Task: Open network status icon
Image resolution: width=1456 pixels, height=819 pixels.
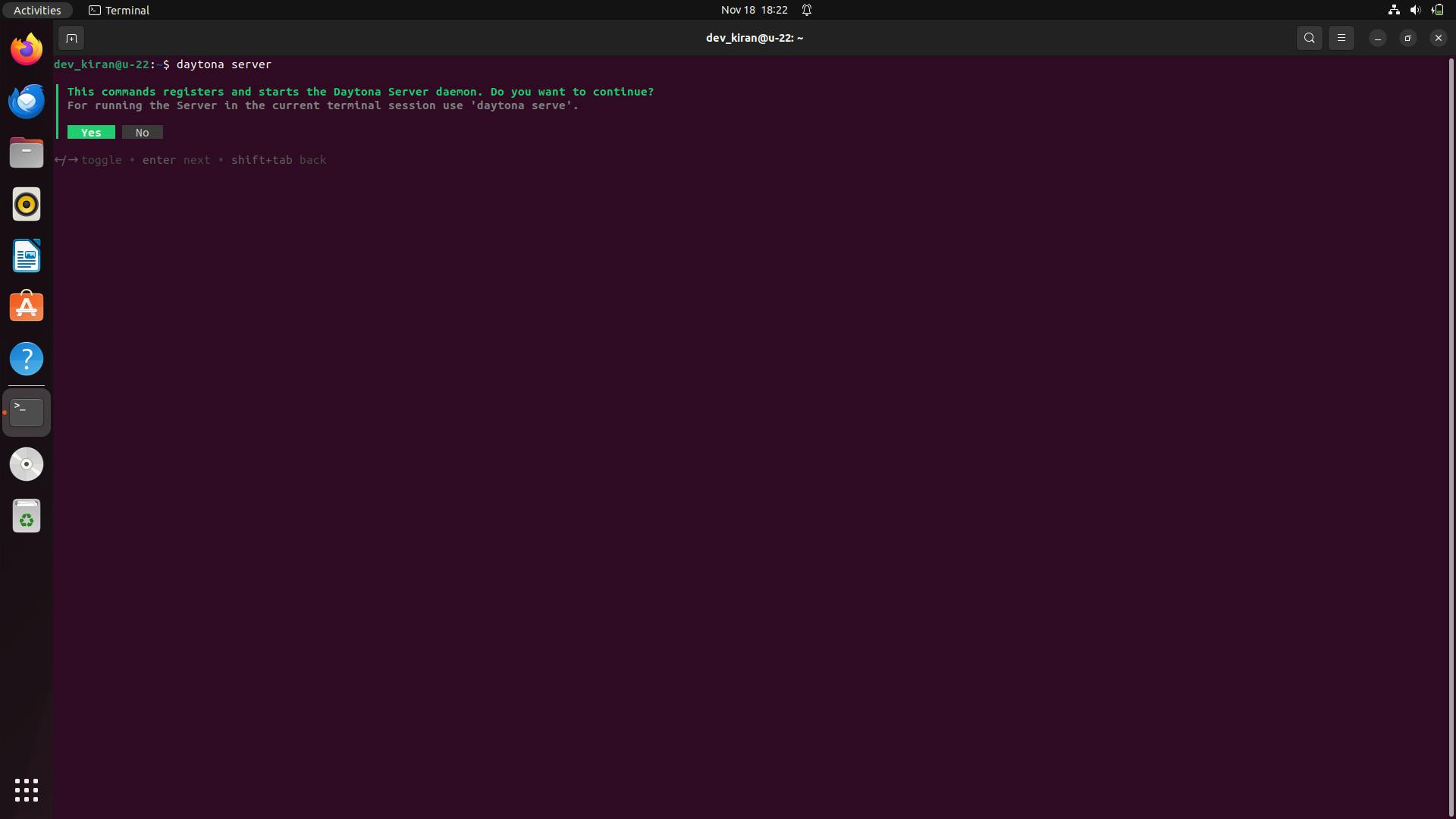Action: point(1394,10)
